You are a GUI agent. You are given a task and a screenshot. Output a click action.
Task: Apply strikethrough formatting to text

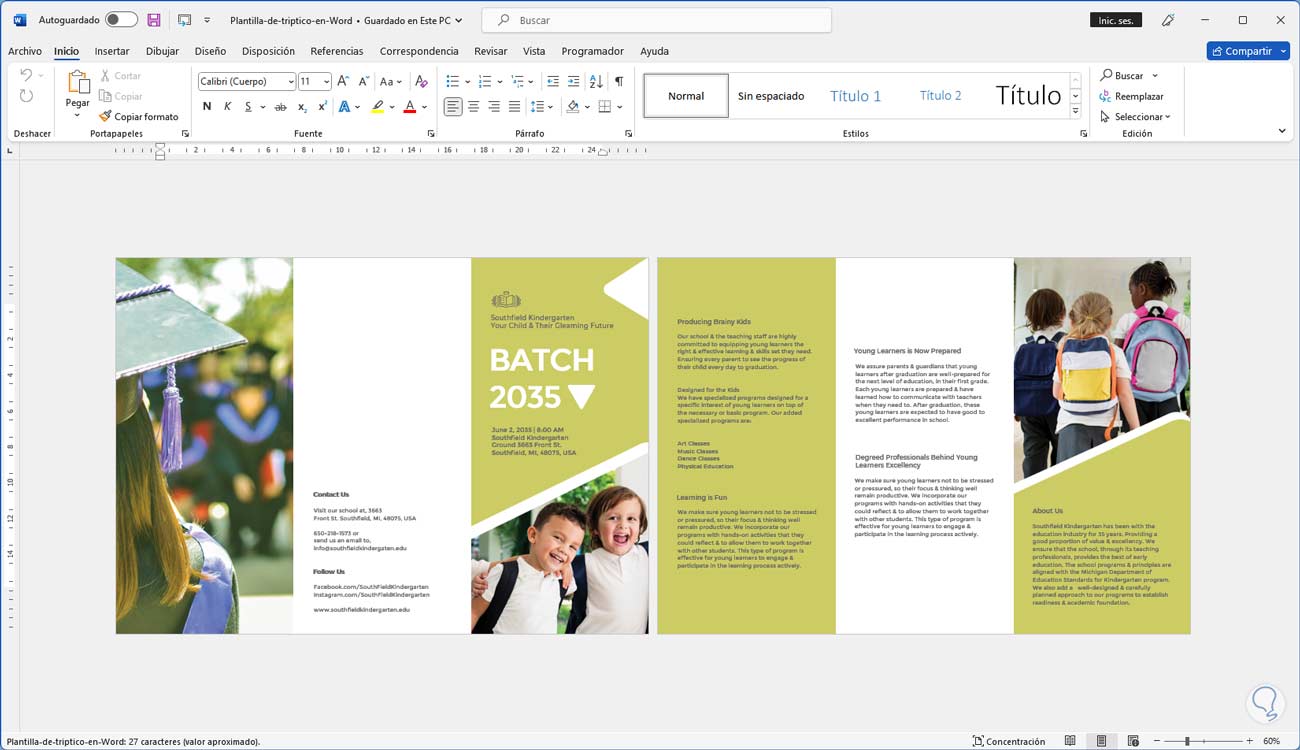point(280,107)
